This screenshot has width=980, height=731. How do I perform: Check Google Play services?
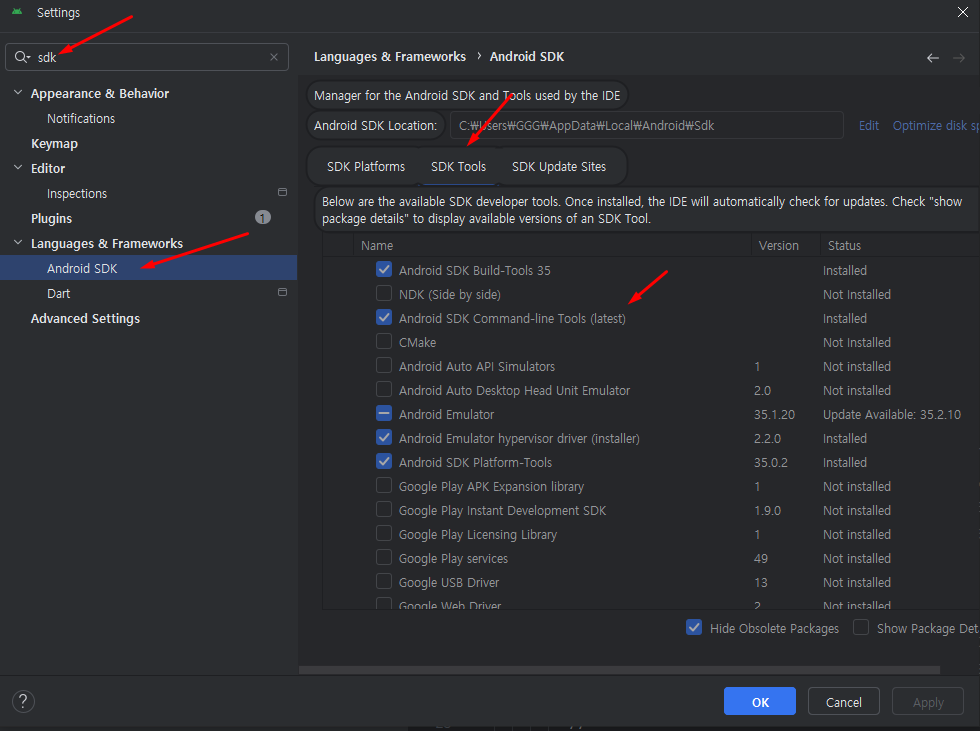pos(384,557)
